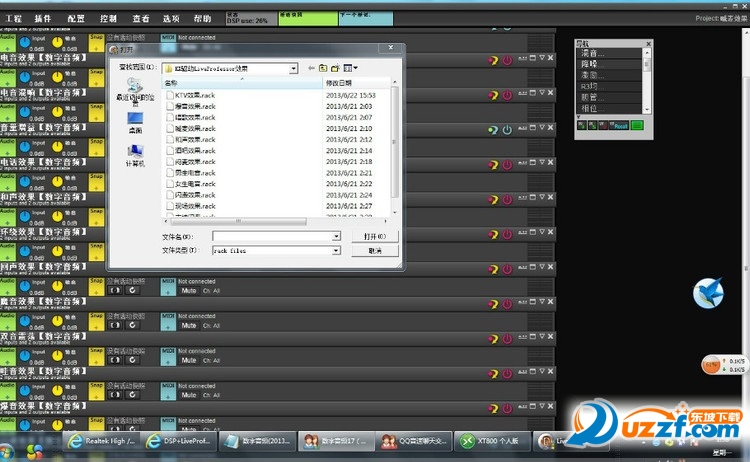The width and height of the screenshot is (750, 462).
Task: Click the help arrow icon on 电音效果 plugin
Action: 493,61
